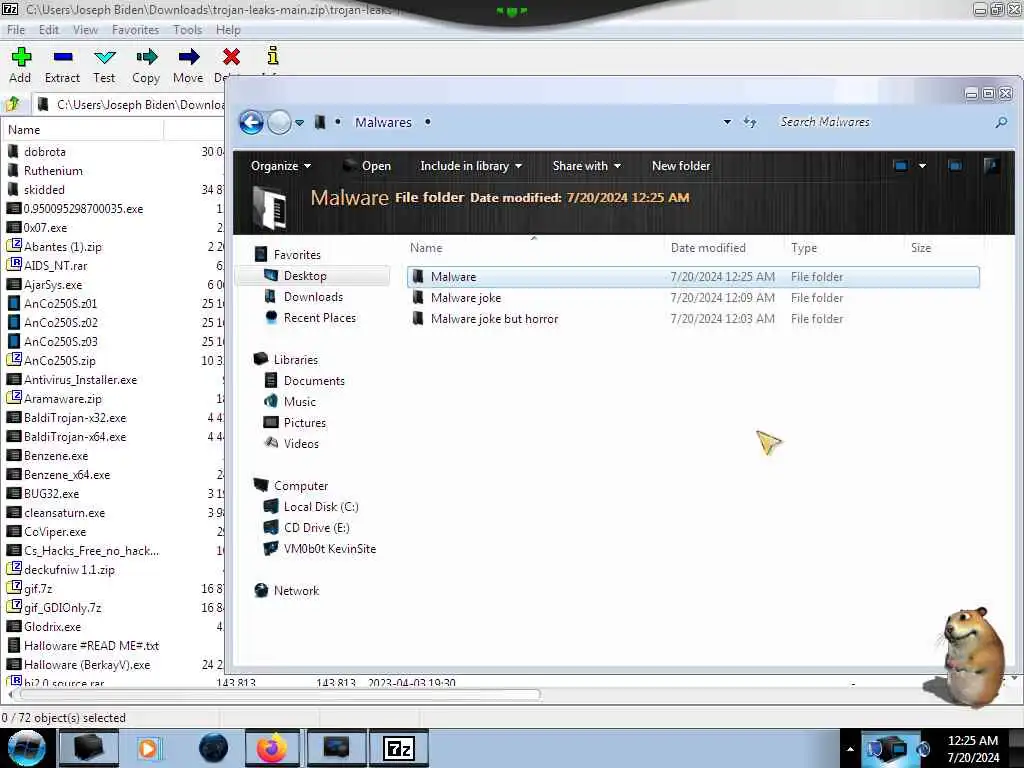This screenshot has height=768, width=1024.
Task: Click the Explorer Help icon
Action: tap(991, 166)
